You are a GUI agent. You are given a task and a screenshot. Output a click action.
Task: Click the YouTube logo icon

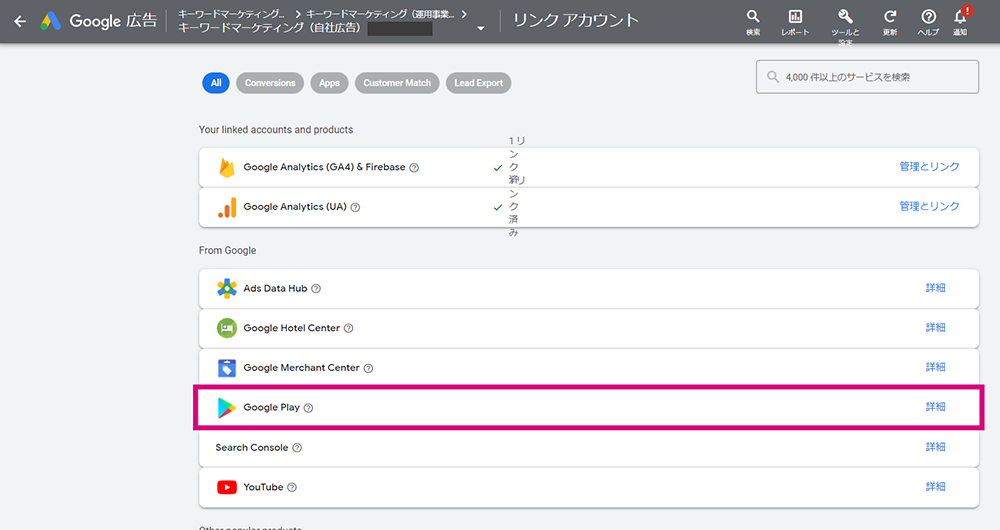[226, 487]
